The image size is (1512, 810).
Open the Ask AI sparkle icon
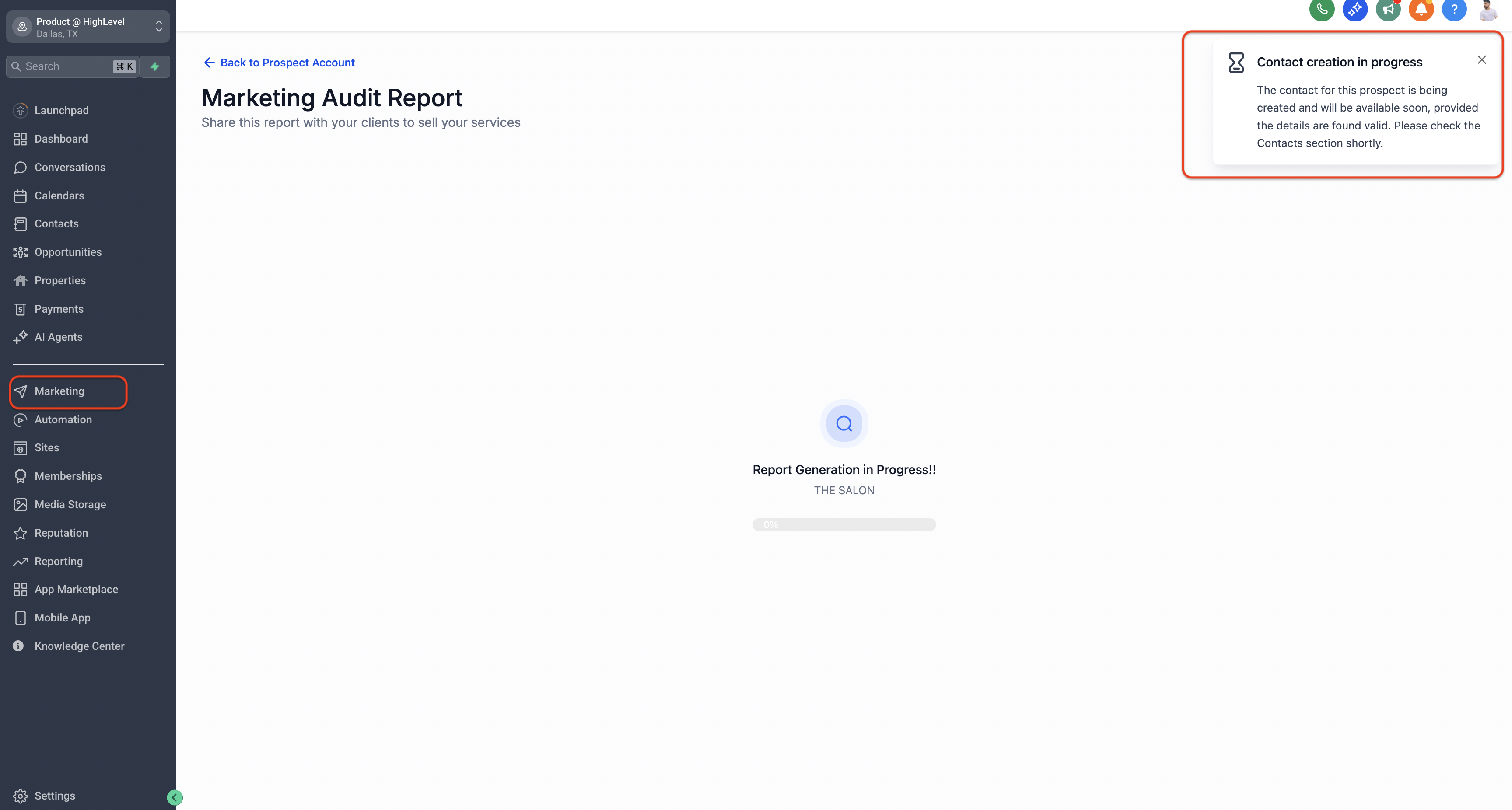coord(1354,9)
